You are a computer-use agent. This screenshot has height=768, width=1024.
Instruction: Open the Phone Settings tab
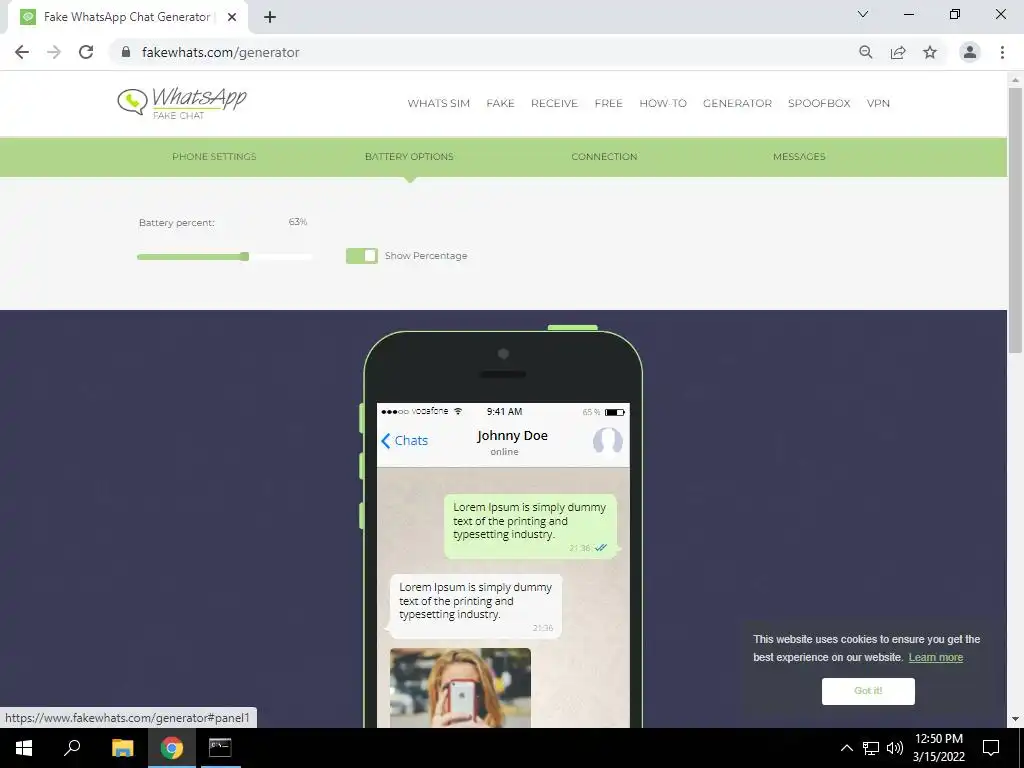(214, 157)
